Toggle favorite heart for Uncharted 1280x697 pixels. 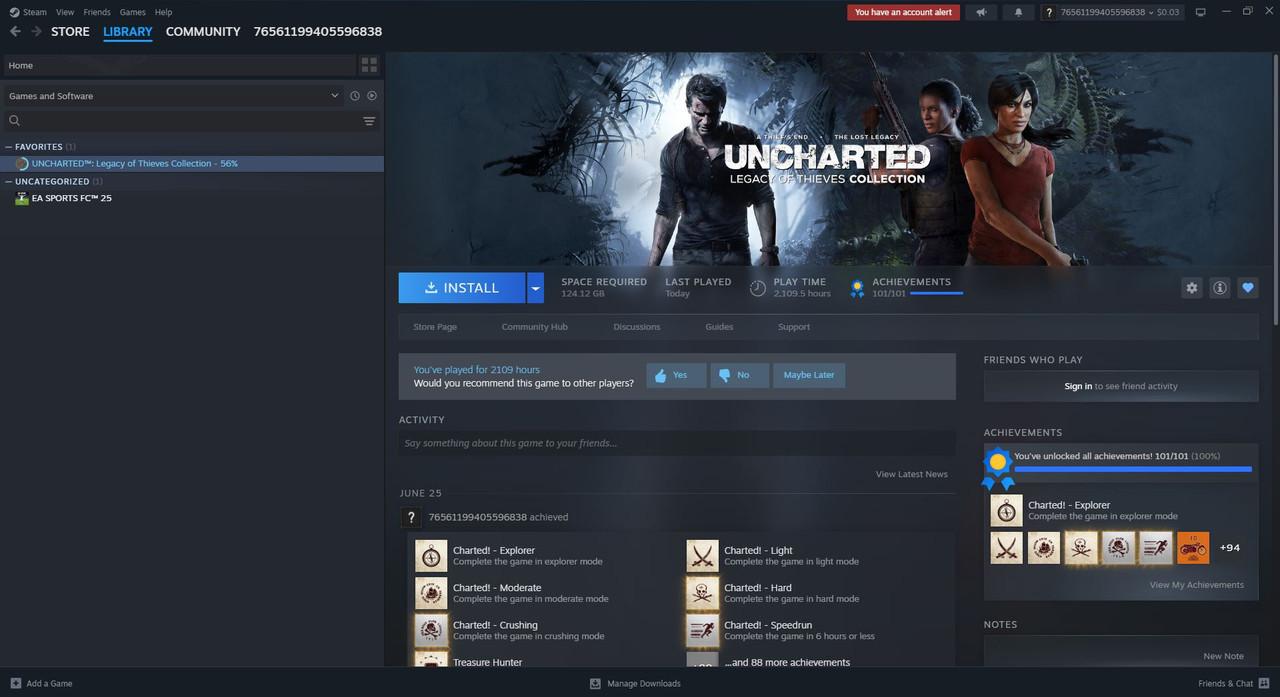pyautogui.click(x=1248, y=288)
